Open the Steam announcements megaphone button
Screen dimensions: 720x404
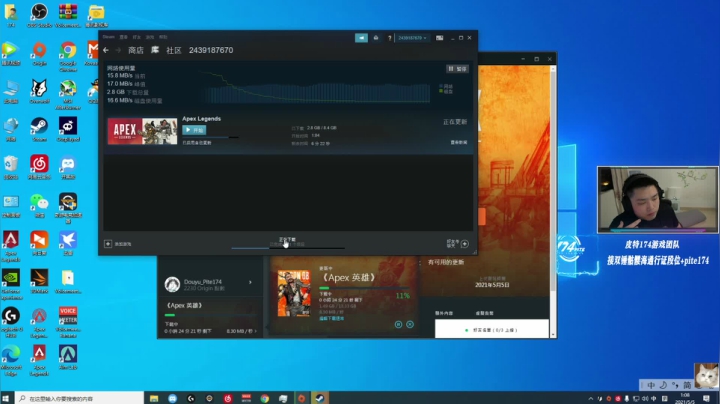pyautogui.click(x=361, y=38)
